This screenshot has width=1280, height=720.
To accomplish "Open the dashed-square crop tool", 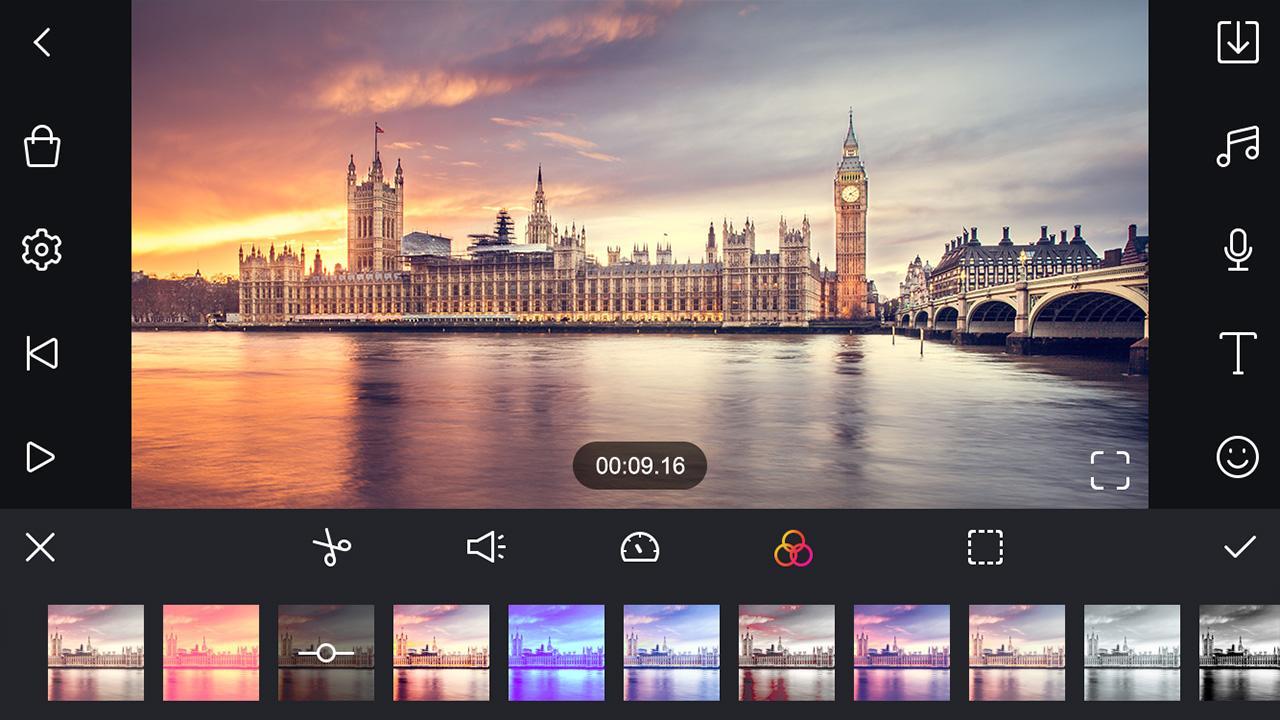I will pos(985,547).
